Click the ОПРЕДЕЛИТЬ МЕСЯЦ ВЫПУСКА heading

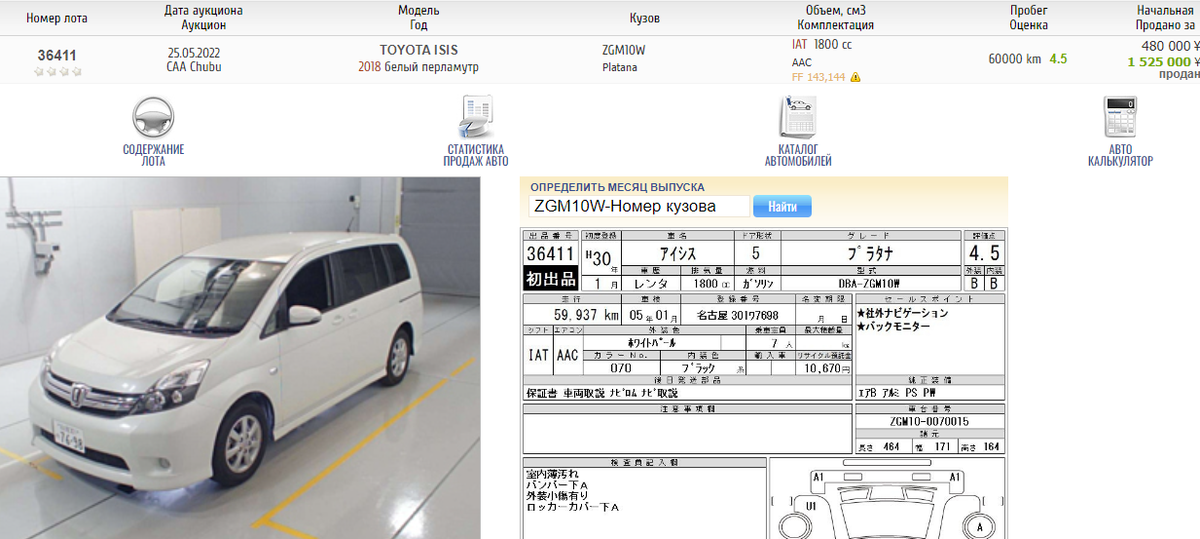617,187
